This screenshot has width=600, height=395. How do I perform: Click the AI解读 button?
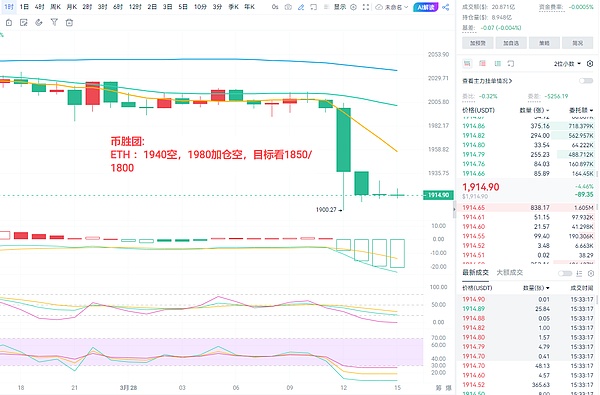pyautogui.click(x=426, y=7)
